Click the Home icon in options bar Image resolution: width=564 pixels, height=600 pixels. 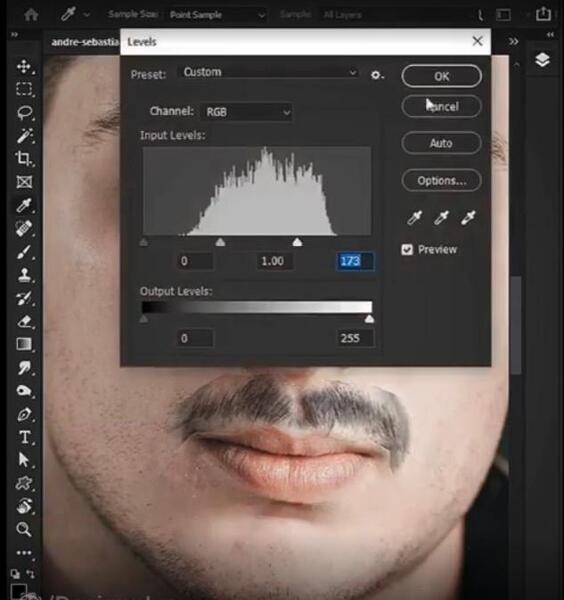(x=31, y=15)
